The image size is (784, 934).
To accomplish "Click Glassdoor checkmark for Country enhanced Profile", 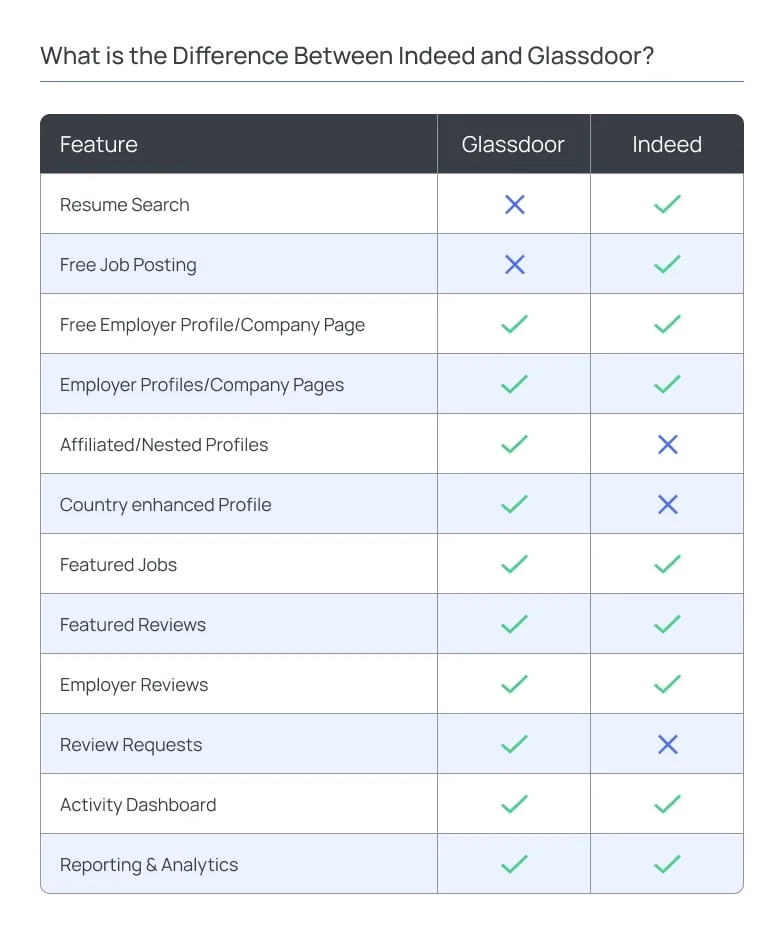I will (x=514, y=505).
